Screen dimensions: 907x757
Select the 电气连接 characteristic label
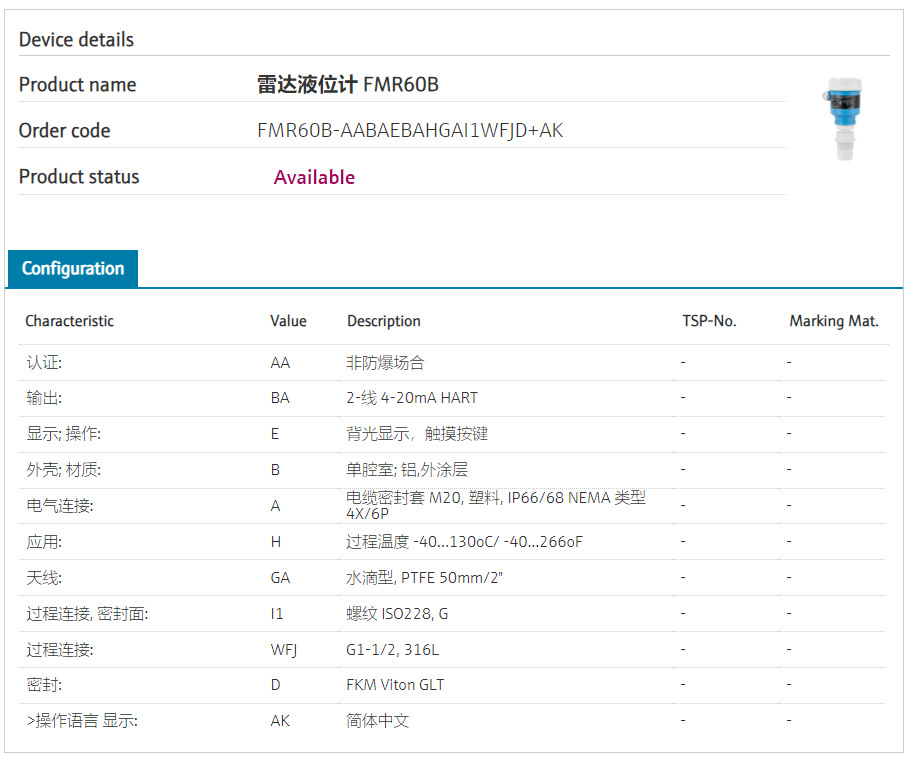click(x=60, y=506)
